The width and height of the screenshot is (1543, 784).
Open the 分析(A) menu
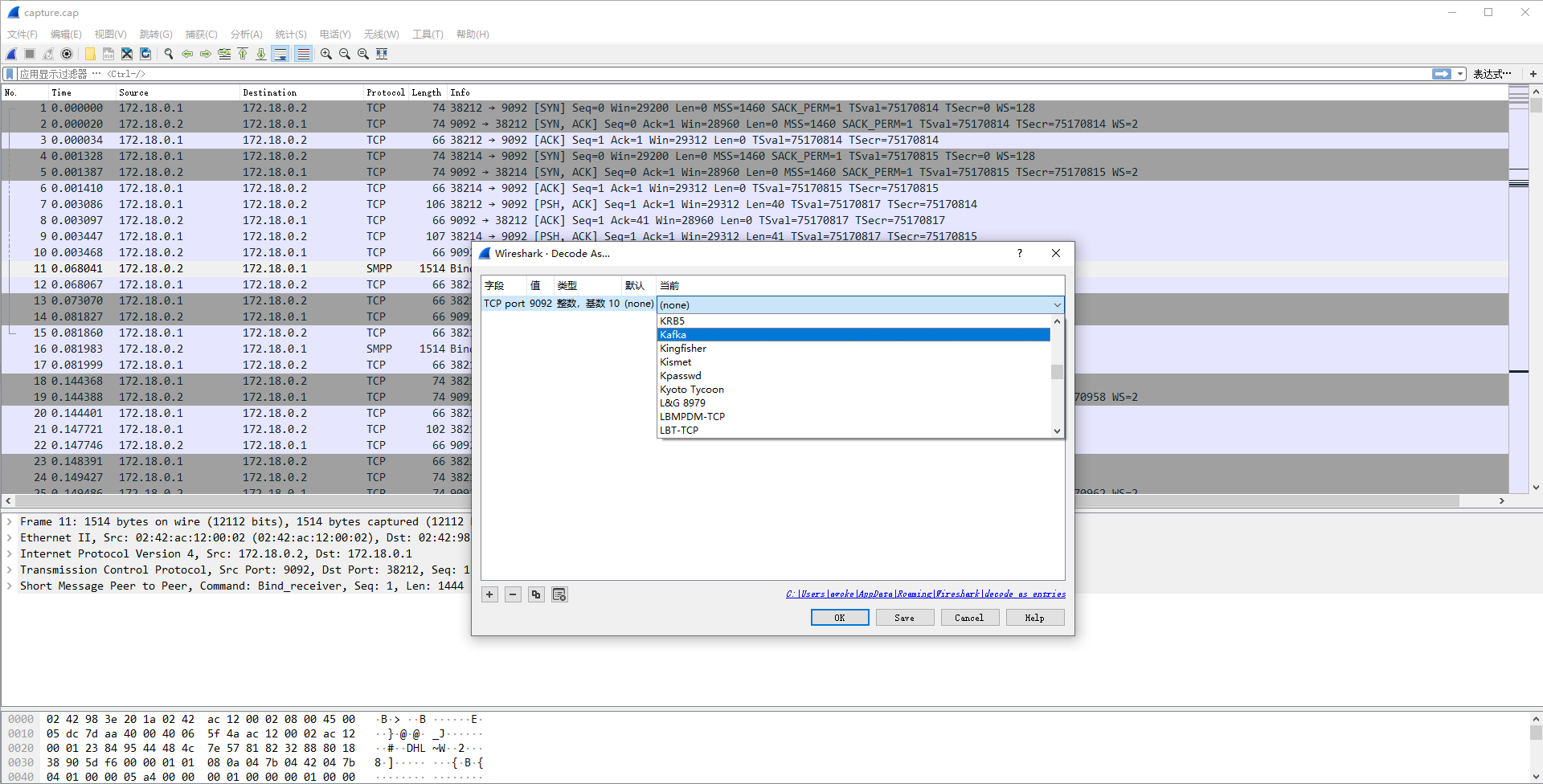pos(247,35)
